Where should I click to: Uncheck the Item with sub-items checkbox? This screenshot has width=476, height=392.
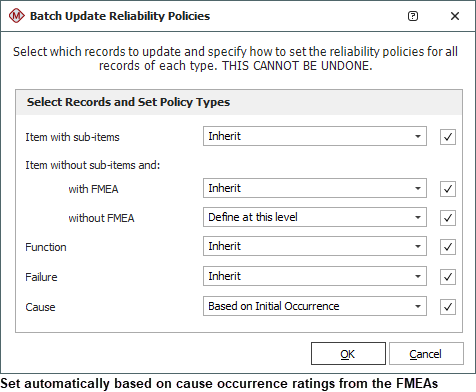click(x=448, y=137)
